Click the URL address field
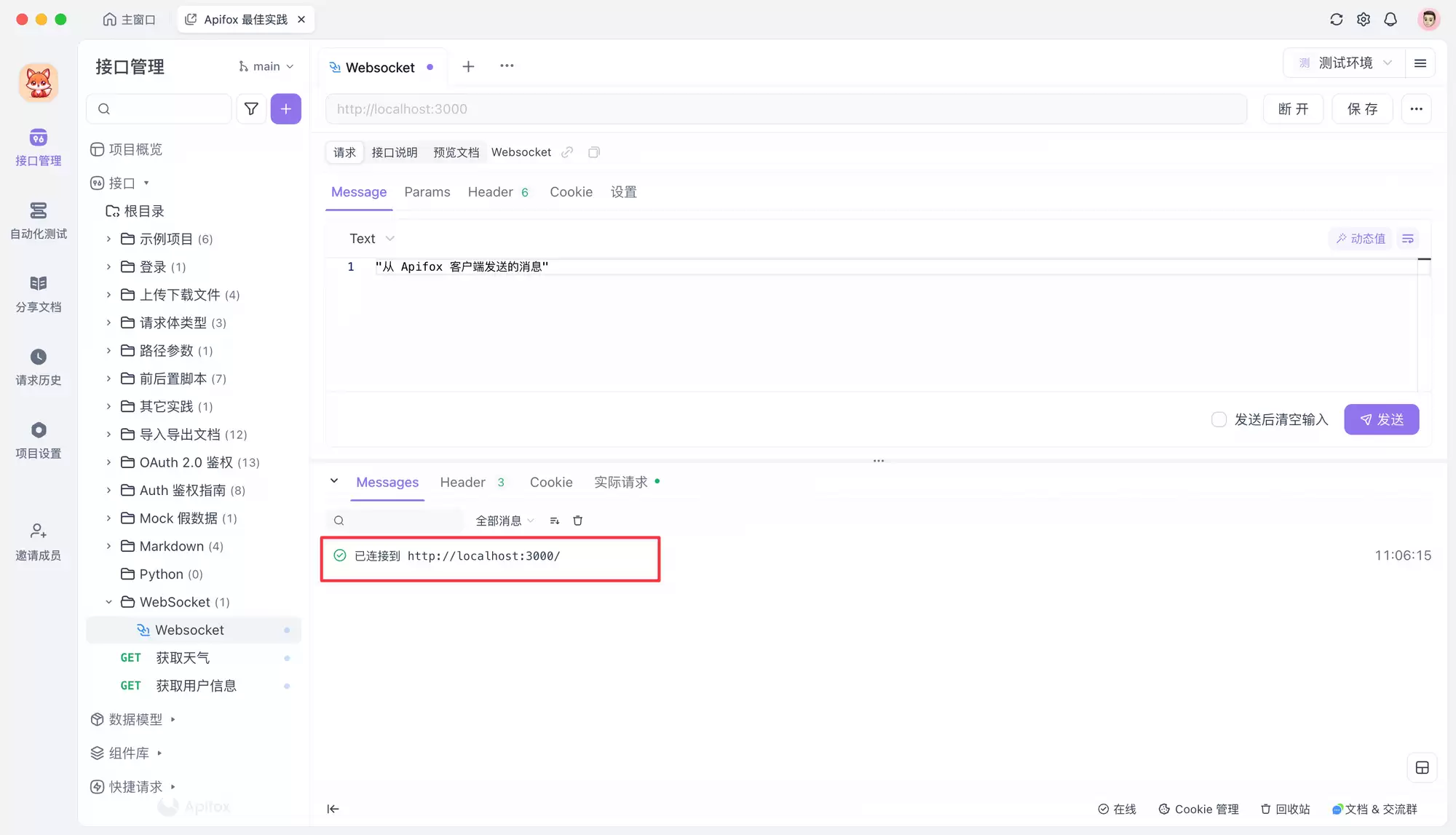Viewport: 1456px width, 835px height. [786, 109]
